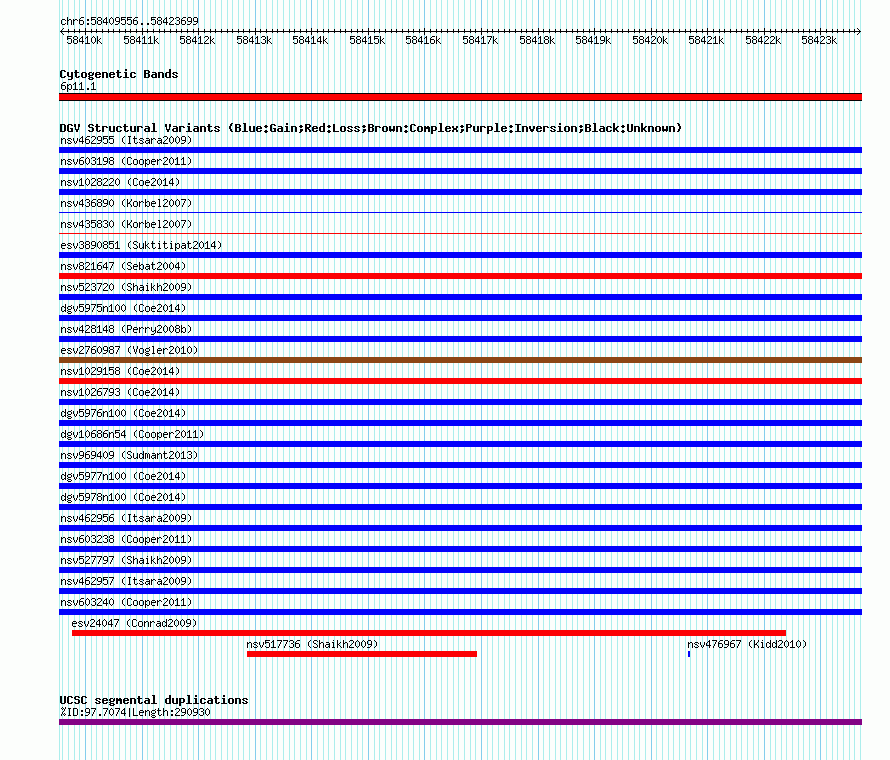The image size is (890, 760).
Task: Click the nsv462955 (Itsara2009) variant label
Action: click(126, 140)
